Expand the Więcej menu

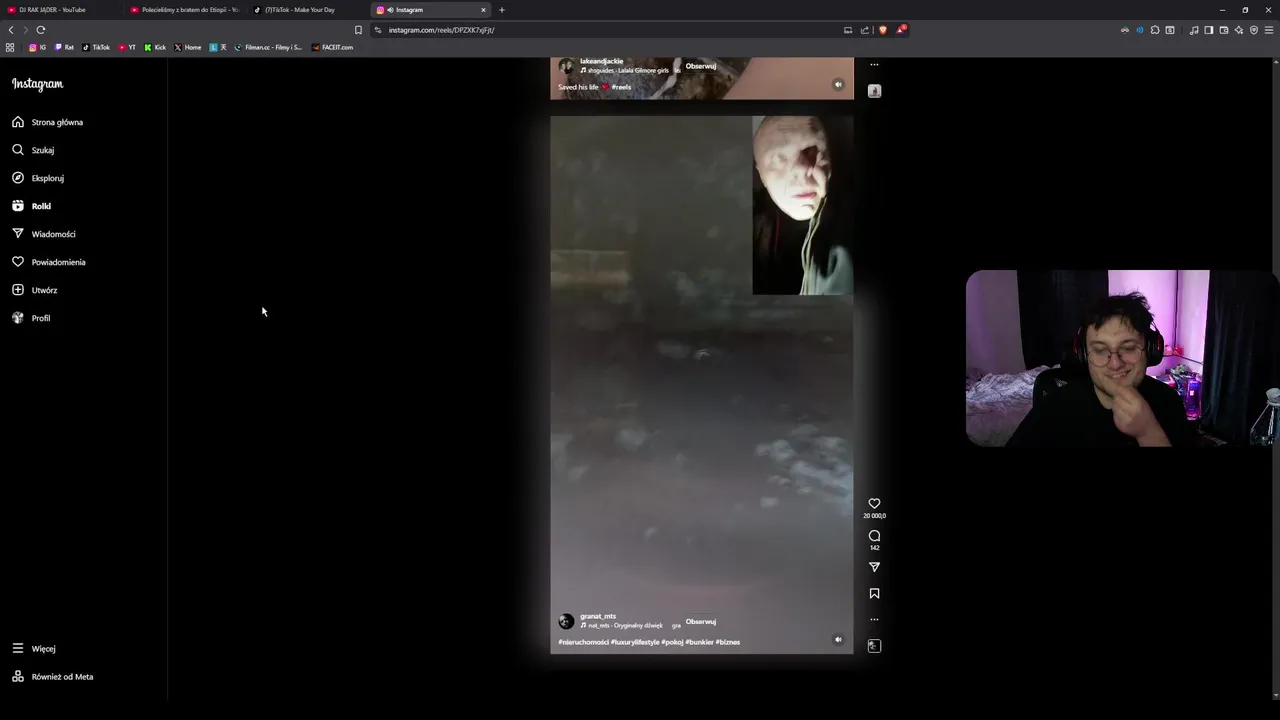34,649
